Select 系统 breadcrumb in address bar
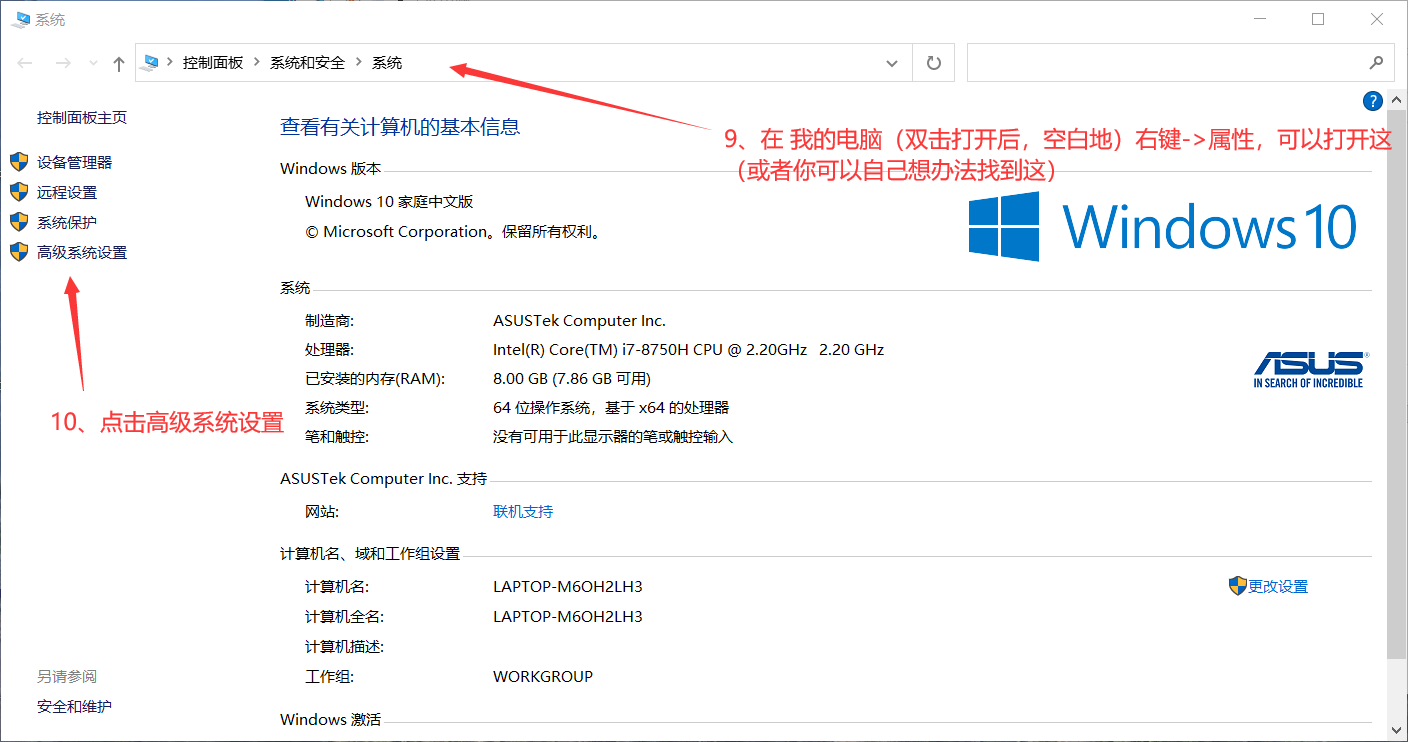 tap(387, 62)
